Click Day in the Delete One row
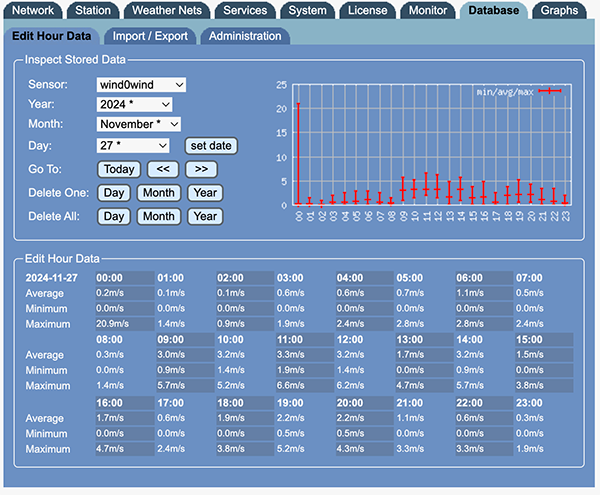 pos(114,193)
